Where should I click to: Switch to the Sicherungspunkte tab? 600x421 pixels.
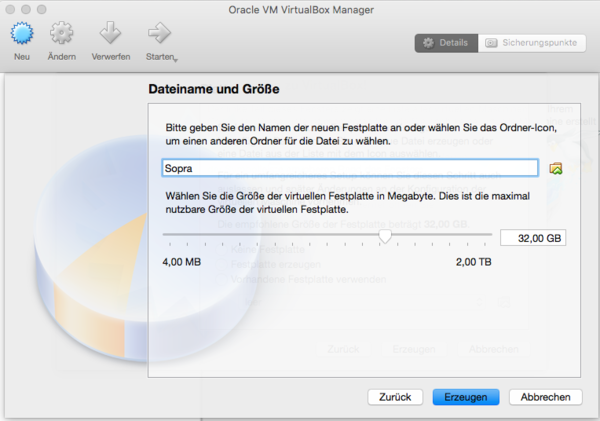530,43
